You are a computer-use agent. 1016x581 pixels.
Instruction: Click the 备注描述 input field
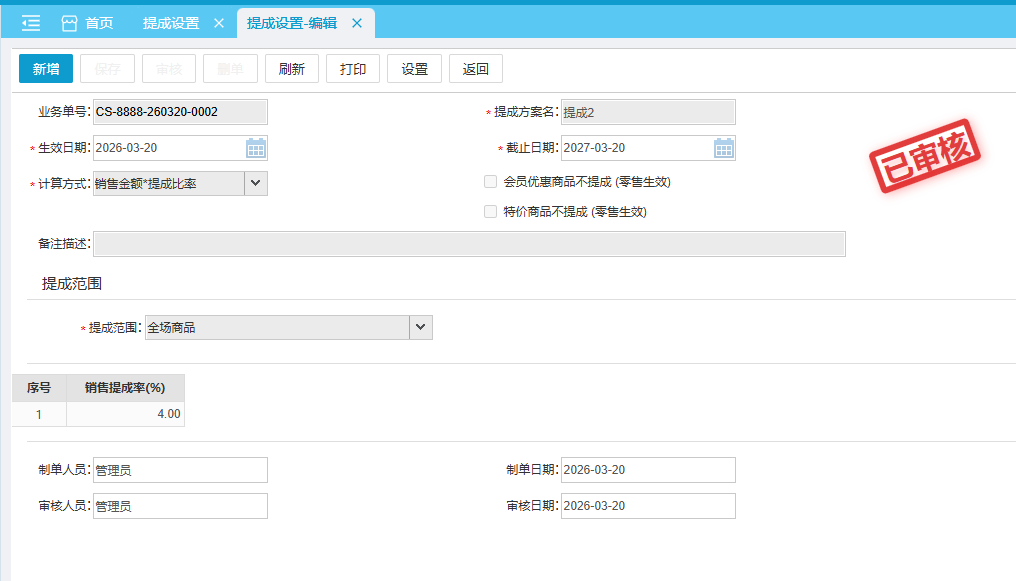pos(469,244)
